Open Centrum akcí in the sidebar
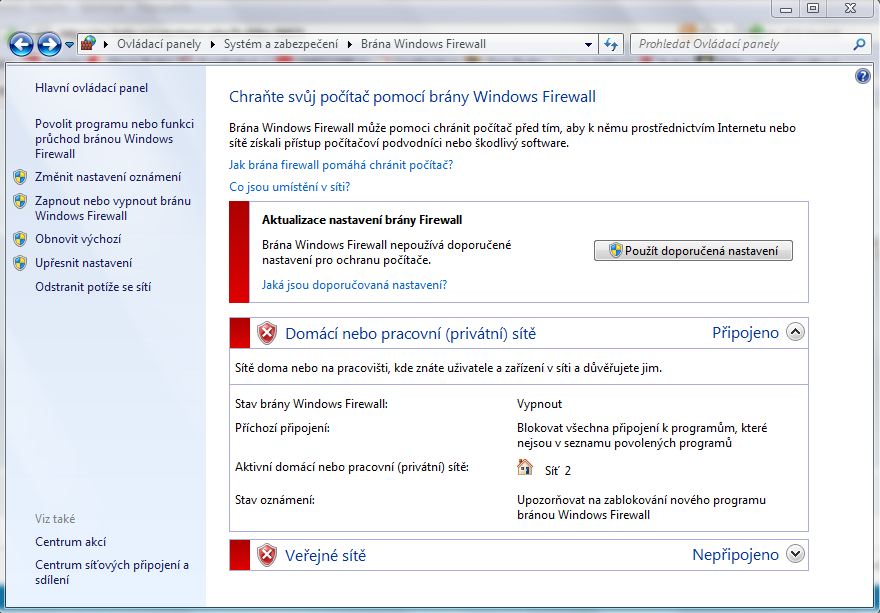Viewport: 880px width, 613px height. point(70,542)
